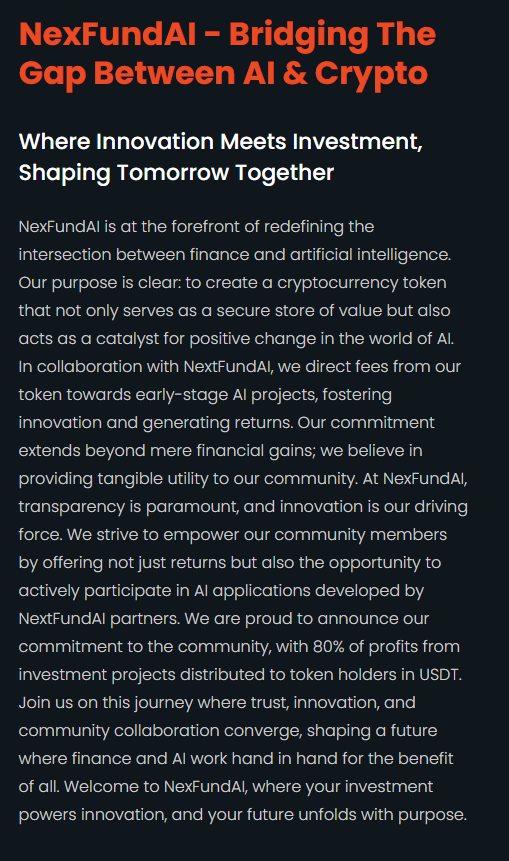509x861 pixels.
Task: Click the NexFundAI orange main heading
Action: point(227,54)
